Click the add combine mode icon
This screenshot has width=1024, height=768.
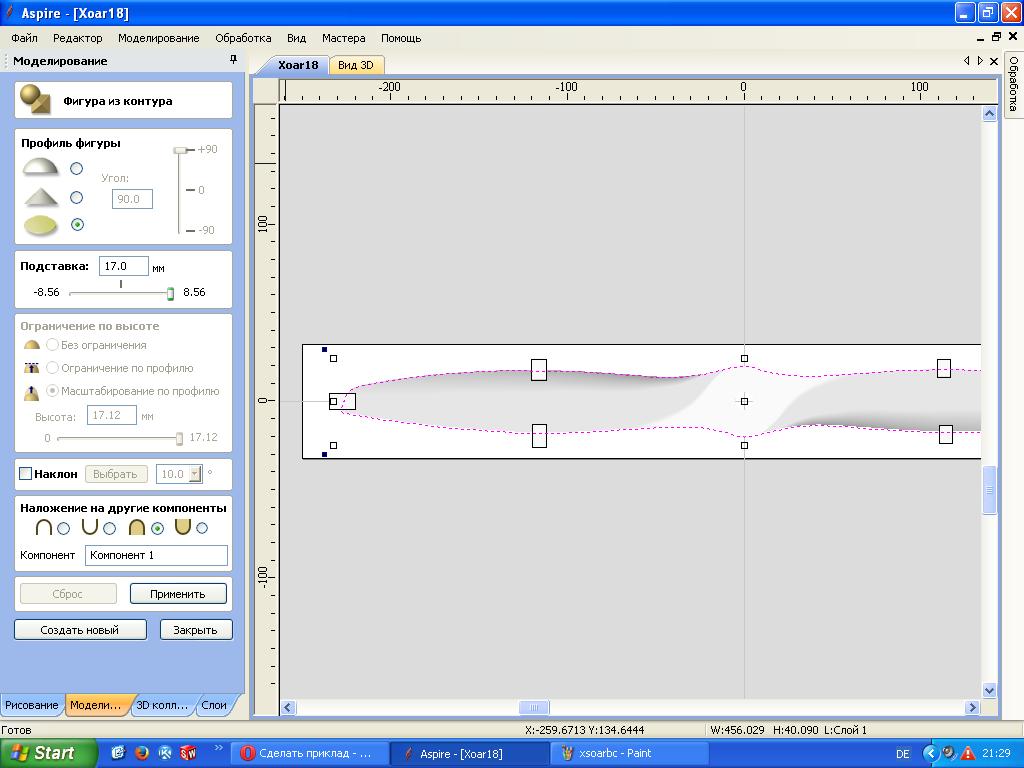[x=44, y=527]
